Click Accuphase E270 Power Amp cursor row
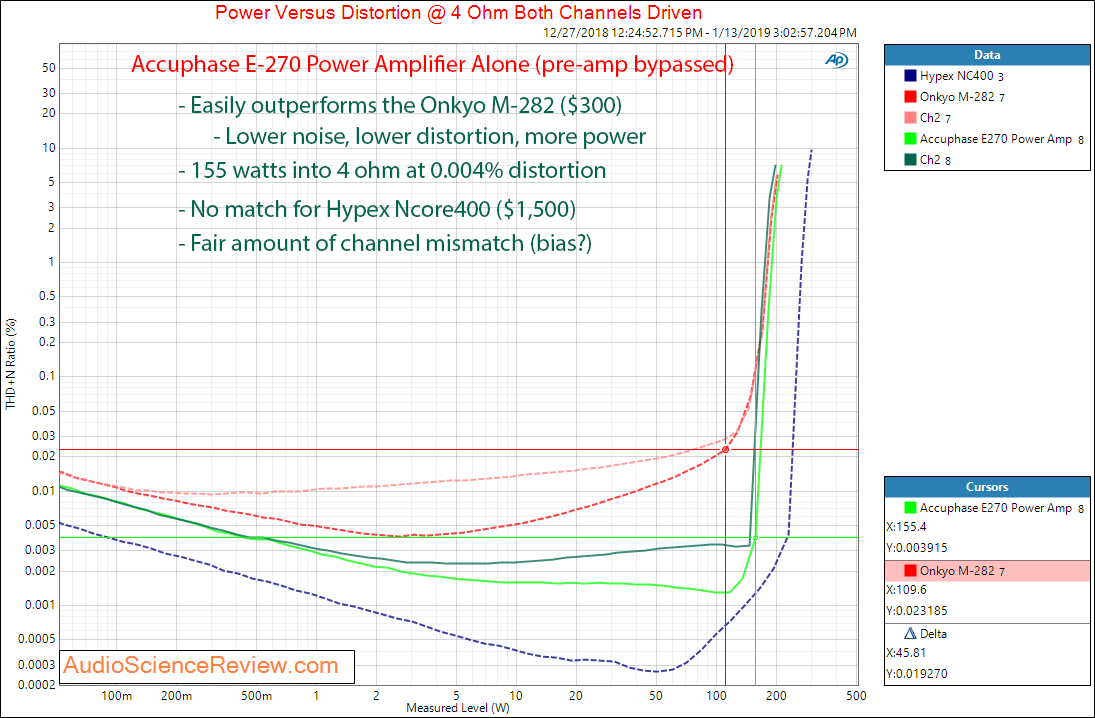1095x718 pixels. (x=987, y=508)
